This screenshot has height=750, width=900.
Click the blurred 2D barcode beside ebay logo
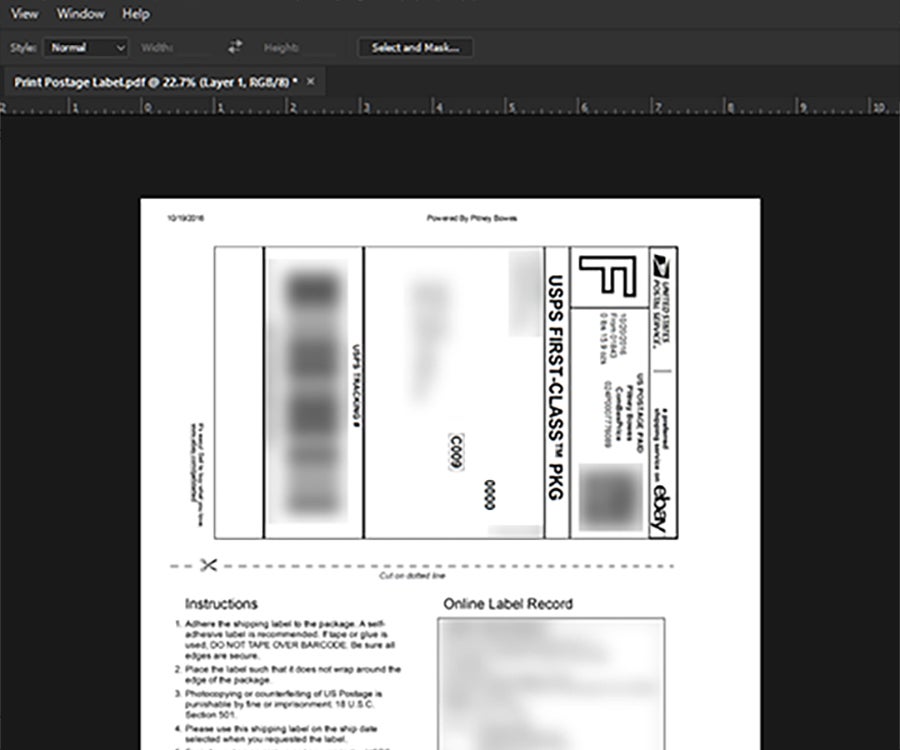(x=610, y=498)
